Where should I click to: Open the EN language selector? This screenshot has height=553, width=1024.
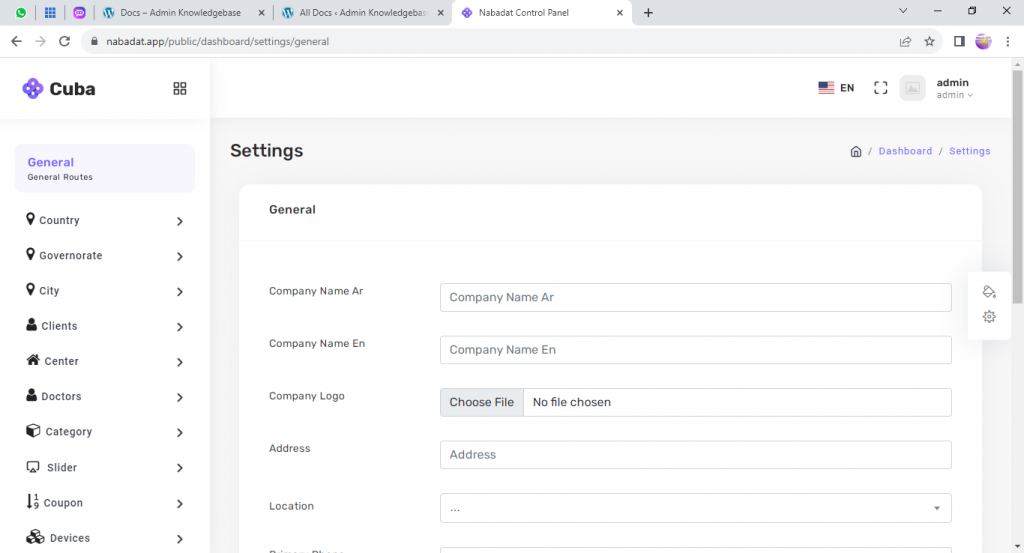coord(836,88)
